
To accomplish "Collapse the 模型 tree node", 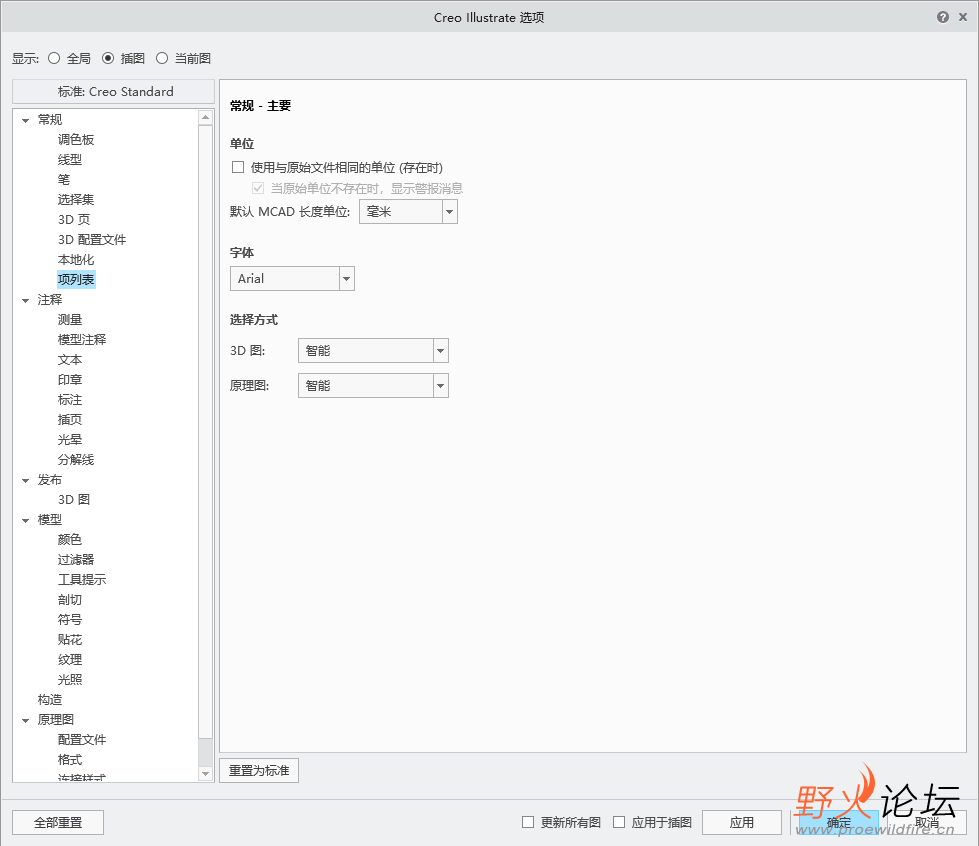I will click(26, 520).
